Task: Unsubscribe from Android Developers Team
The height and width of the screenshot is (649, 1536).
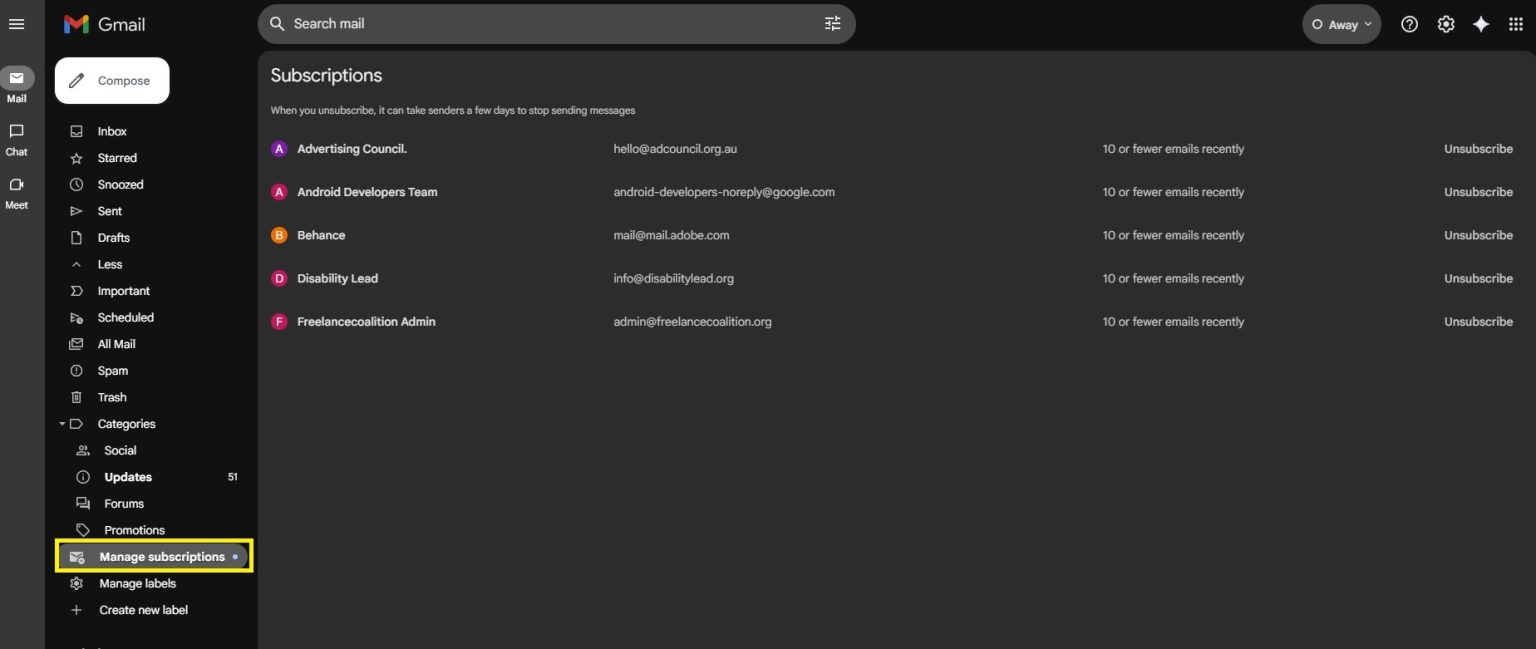Action: point(1478,192)
